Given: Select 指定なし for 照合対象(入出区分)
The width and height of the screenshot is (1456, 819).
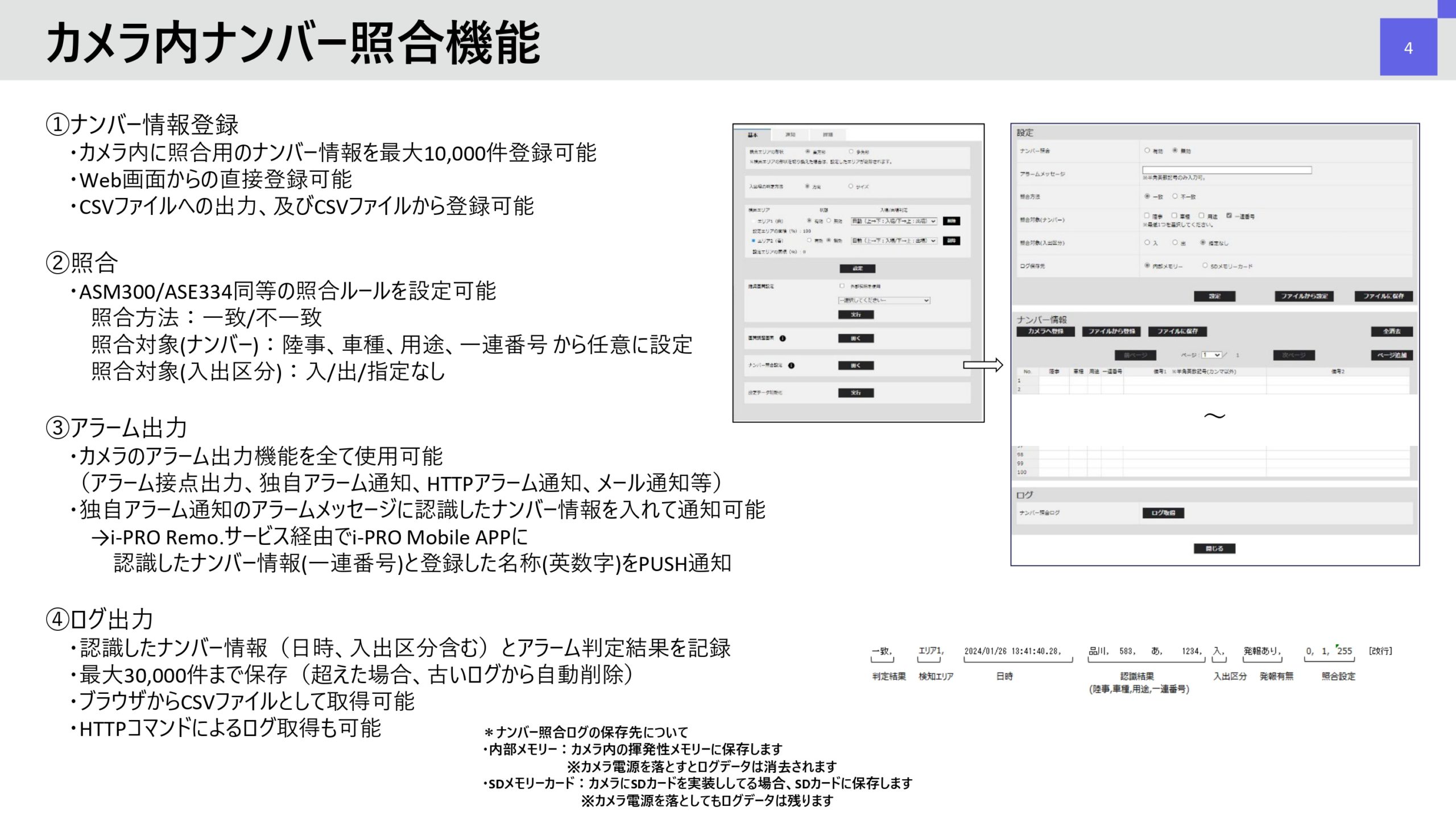Looking at the screenshot, I should pyautogui.click(x=1203, y=242).
